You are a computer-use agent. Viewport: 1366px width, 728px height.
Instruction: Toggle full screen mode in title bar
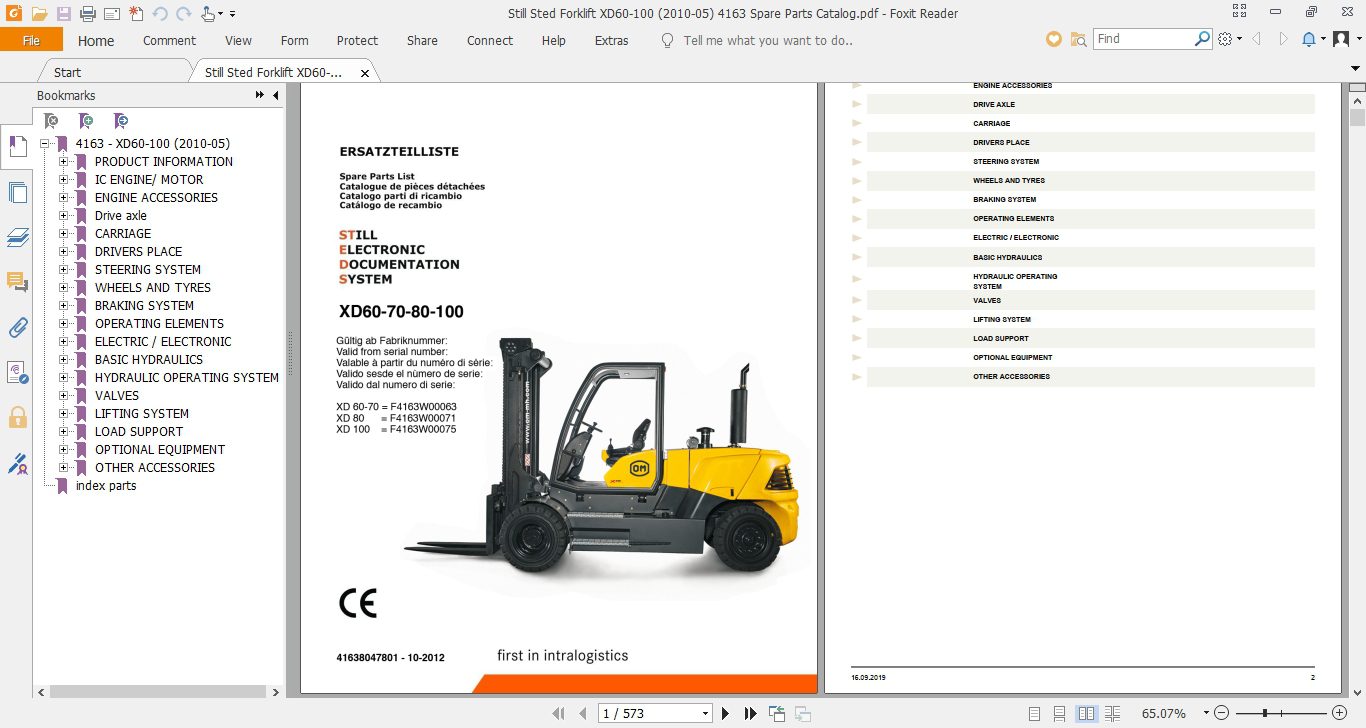point(1241,13)
